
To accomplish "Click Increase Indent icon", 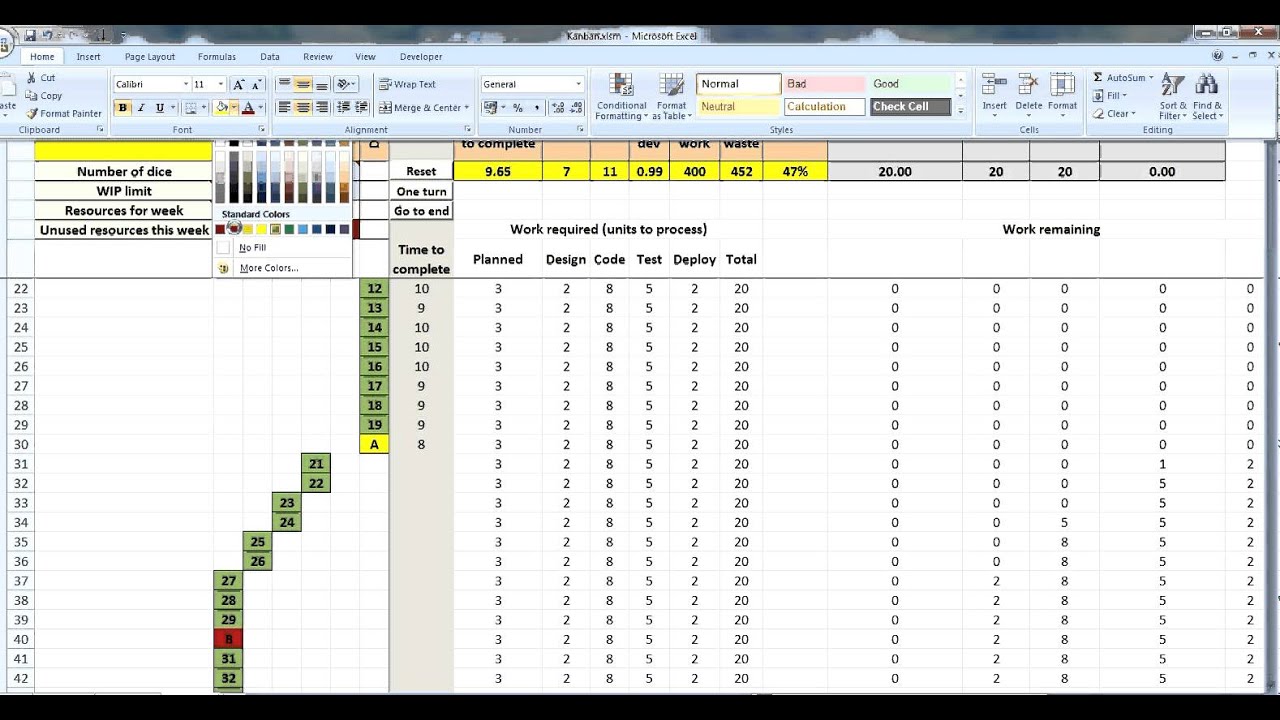I will click(x=362, y=108).
